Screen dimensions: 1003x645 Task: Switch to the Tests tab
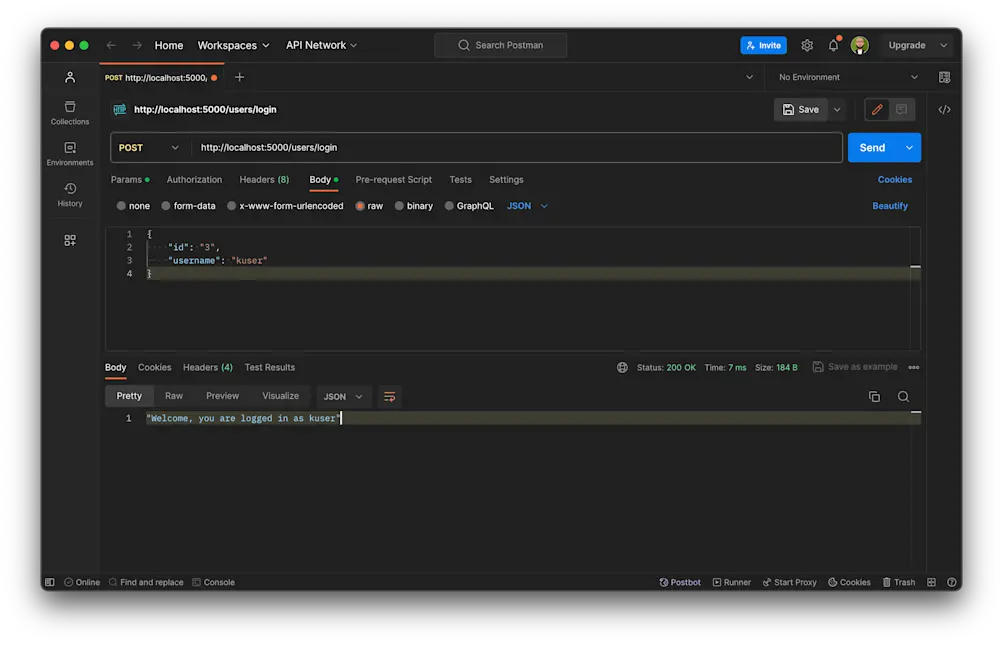coord(461,180)
